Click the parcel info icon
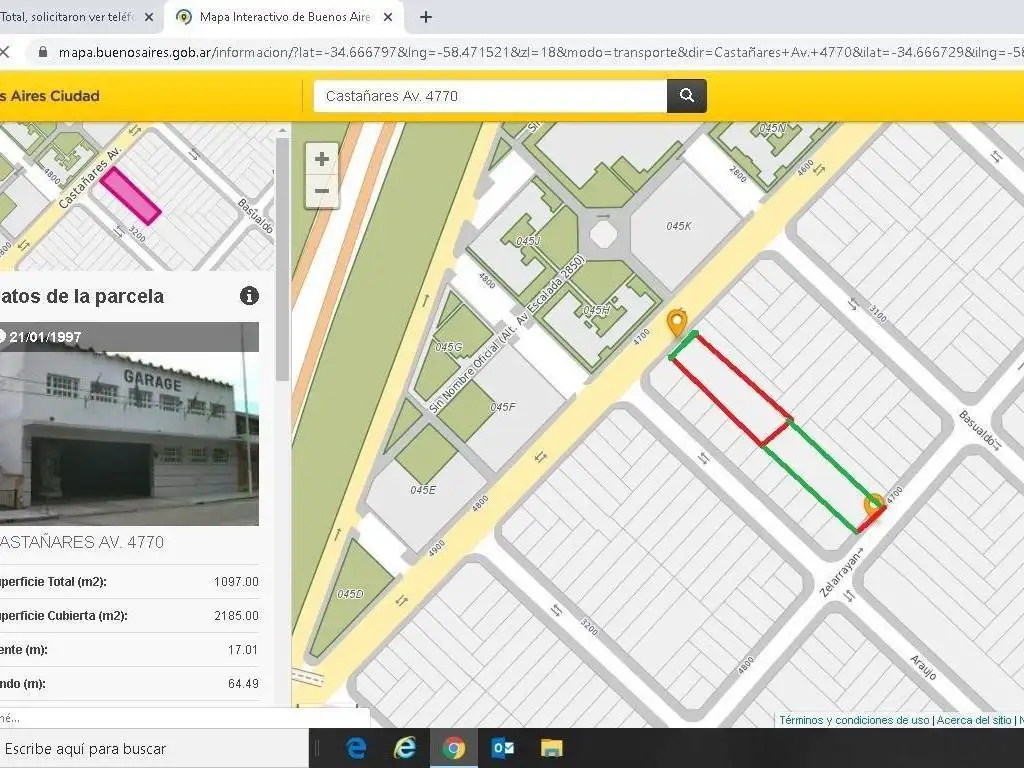Screen dimensions: 1024x768 pos(249,296)
